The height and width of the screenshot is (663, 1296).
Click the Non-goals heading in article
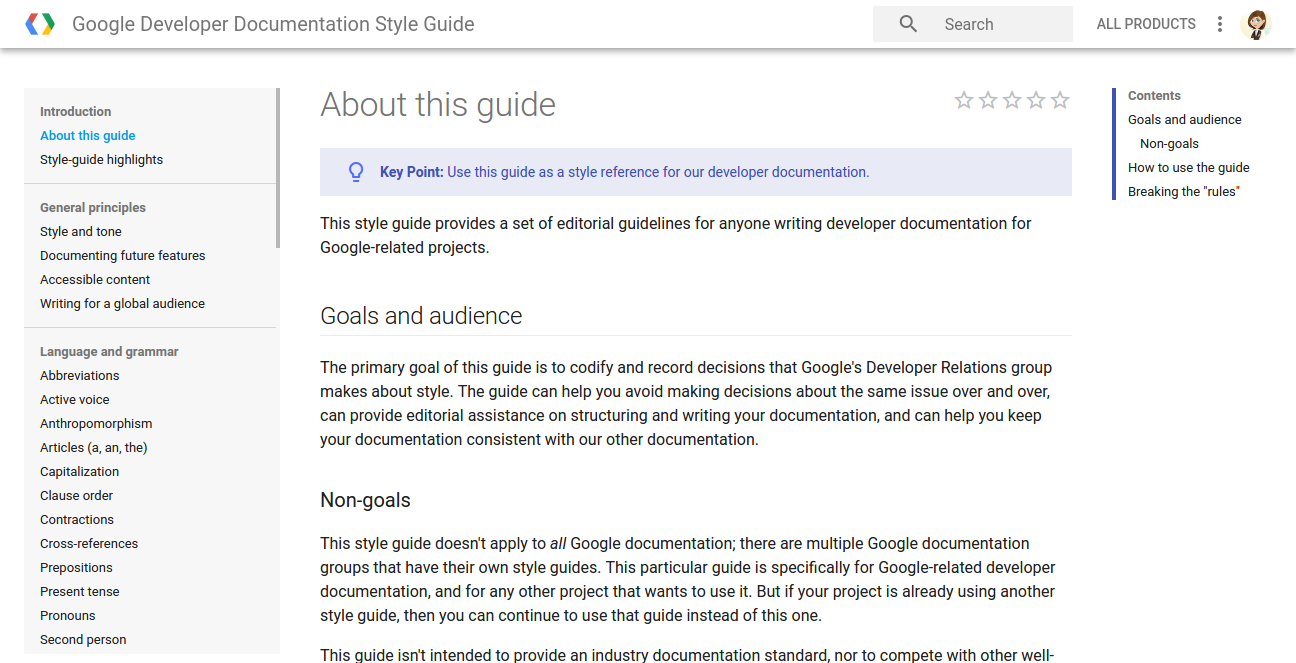tap(365, 500)
